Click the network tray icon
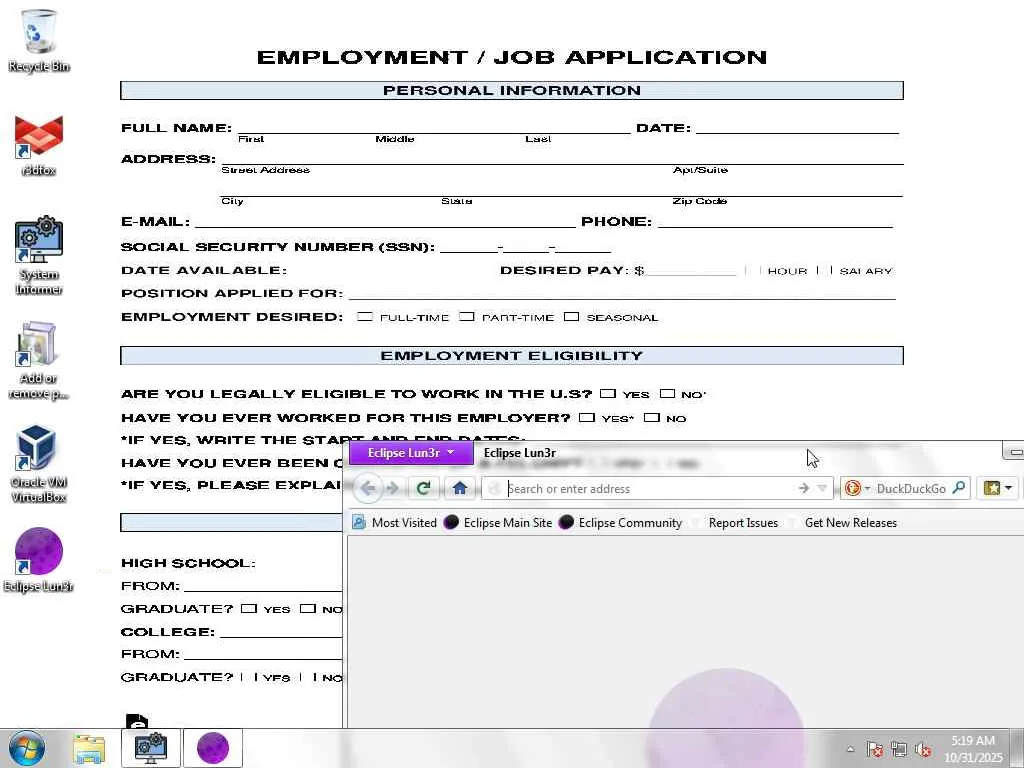The image size is (1024, 768). [x=899, y=749]
